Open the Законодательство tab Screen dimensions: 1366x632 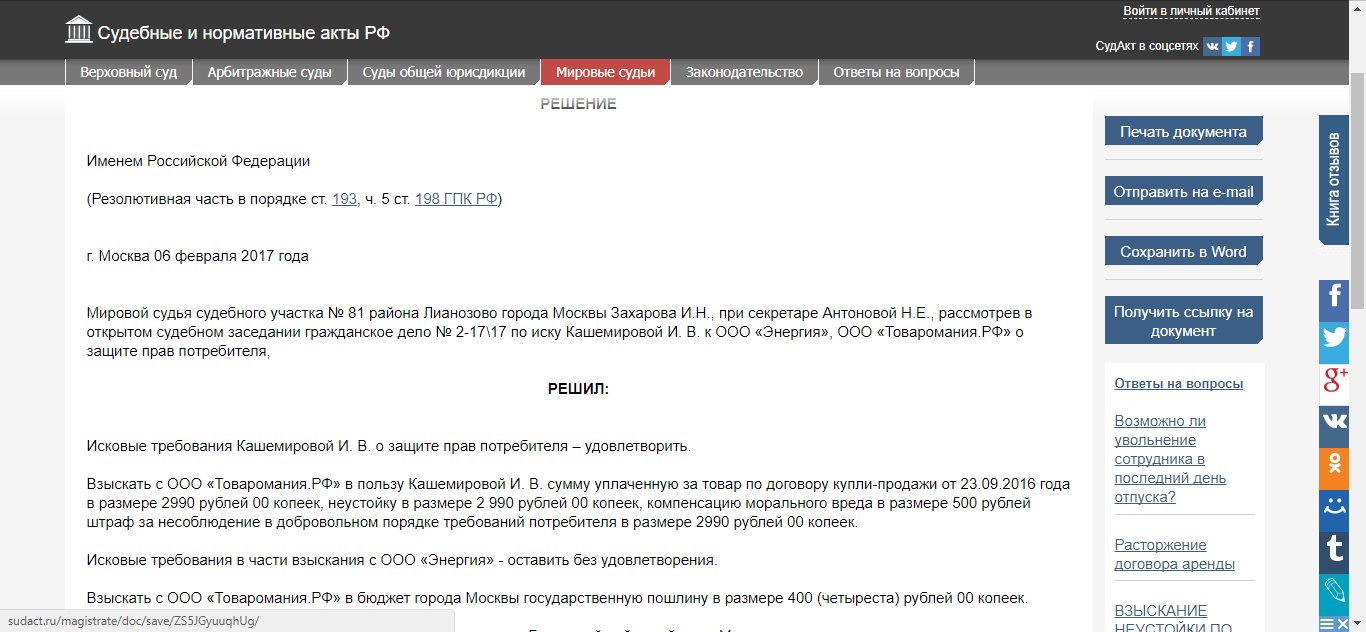tap(744, 72)
